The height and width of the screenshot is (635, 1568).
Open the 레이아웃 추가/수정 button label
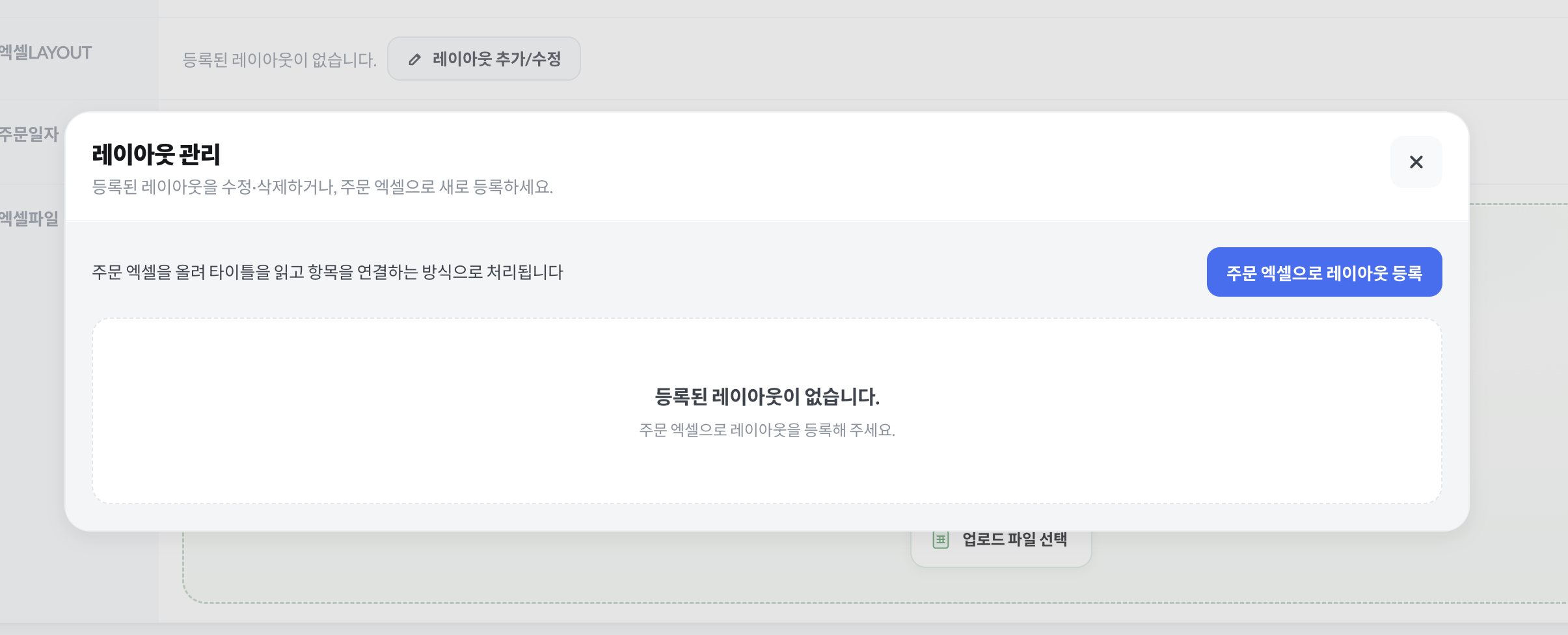pos(496,59)
